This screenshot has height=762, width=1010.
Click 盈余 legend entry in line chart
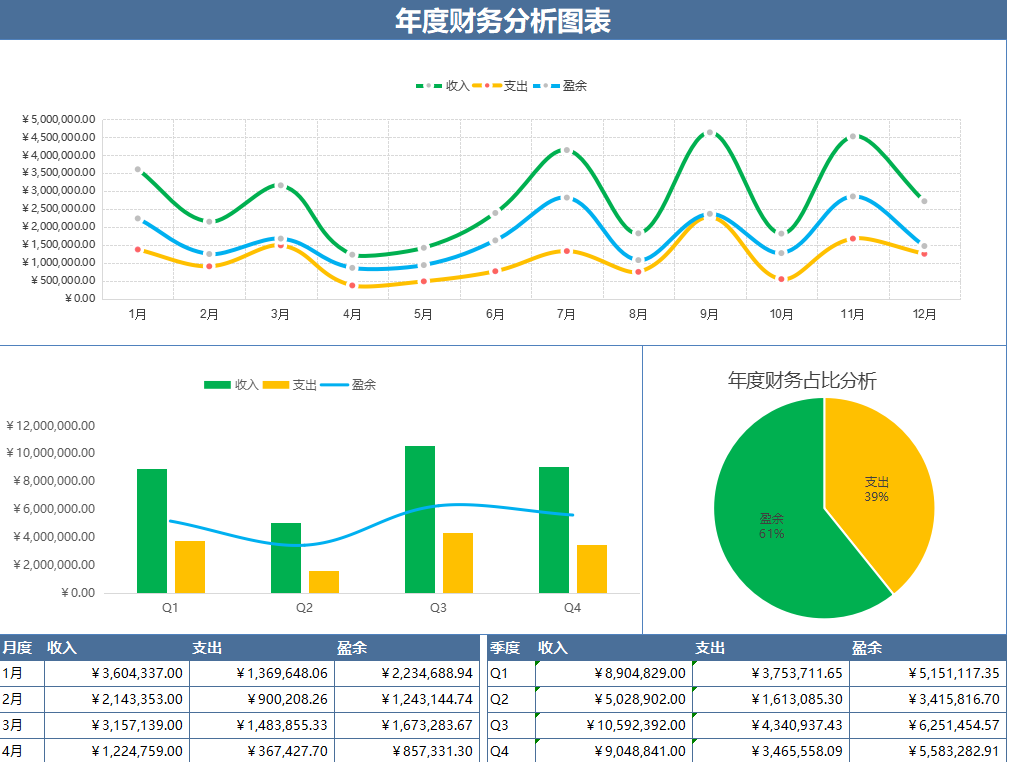click(559, 86)
